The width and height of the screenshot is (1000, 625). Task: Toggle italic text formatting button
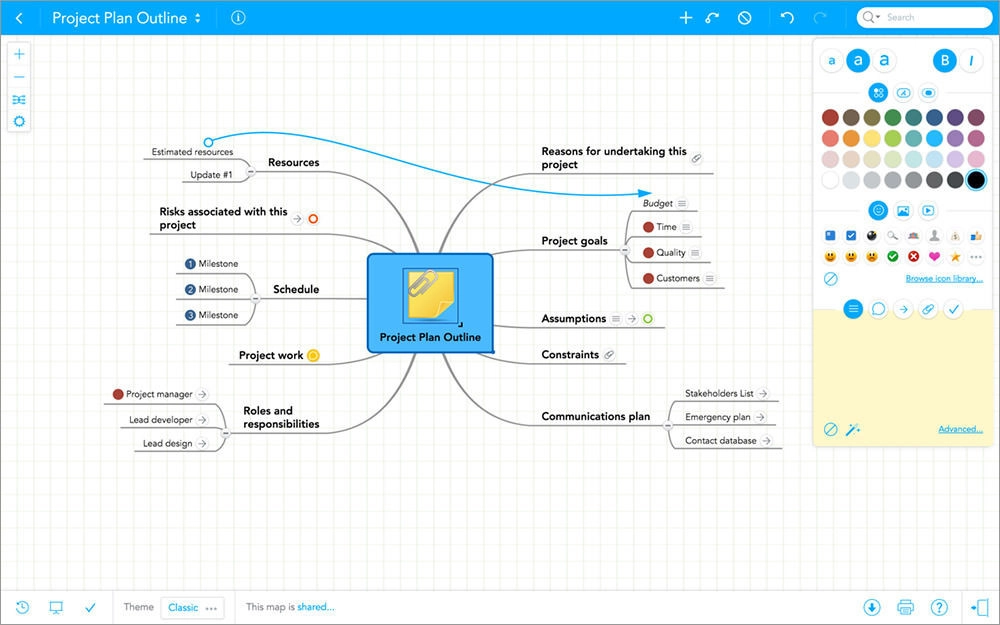tap(971, 61)
